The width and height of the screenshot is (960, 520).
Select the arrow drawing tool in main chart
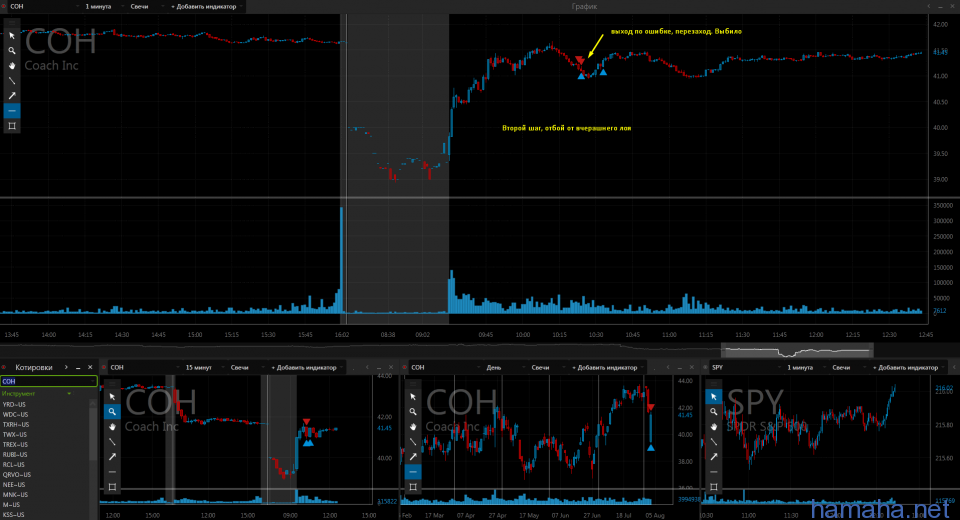click(x=12, y=96)
